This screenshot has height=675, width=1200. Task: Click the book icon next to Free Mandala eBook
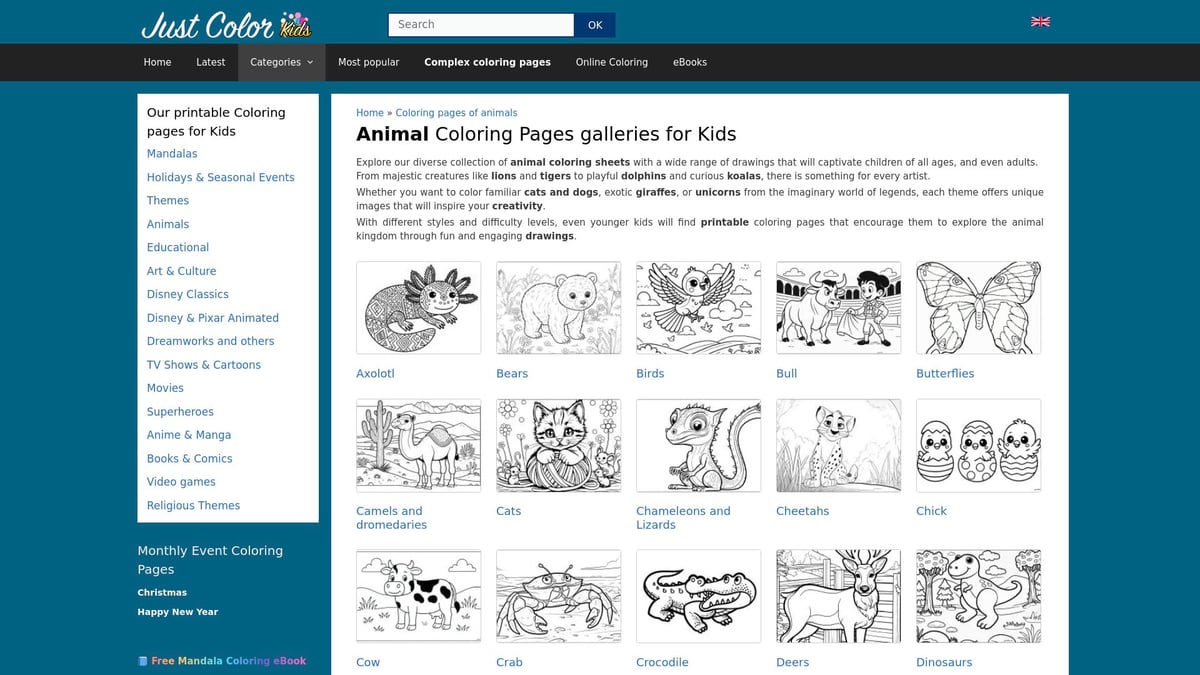143,661
